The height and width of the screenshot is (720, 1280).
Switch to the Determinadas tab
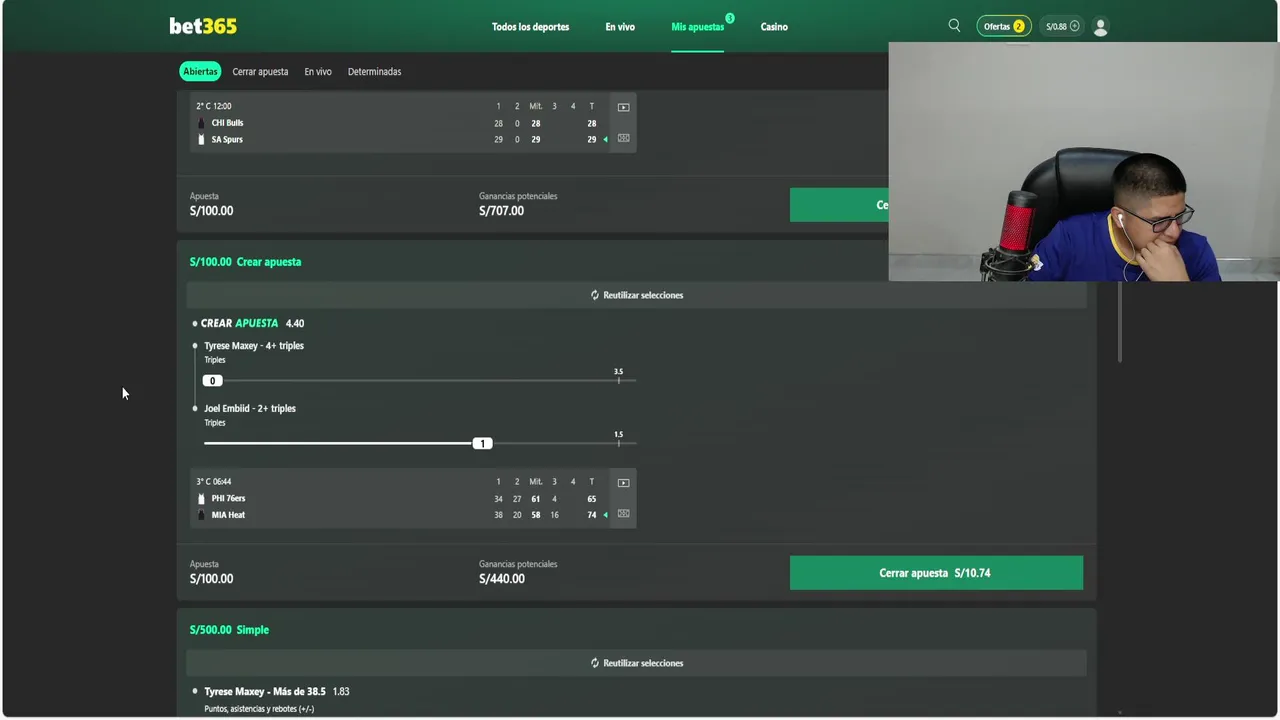pyautogui.click(x=374, y=72)
